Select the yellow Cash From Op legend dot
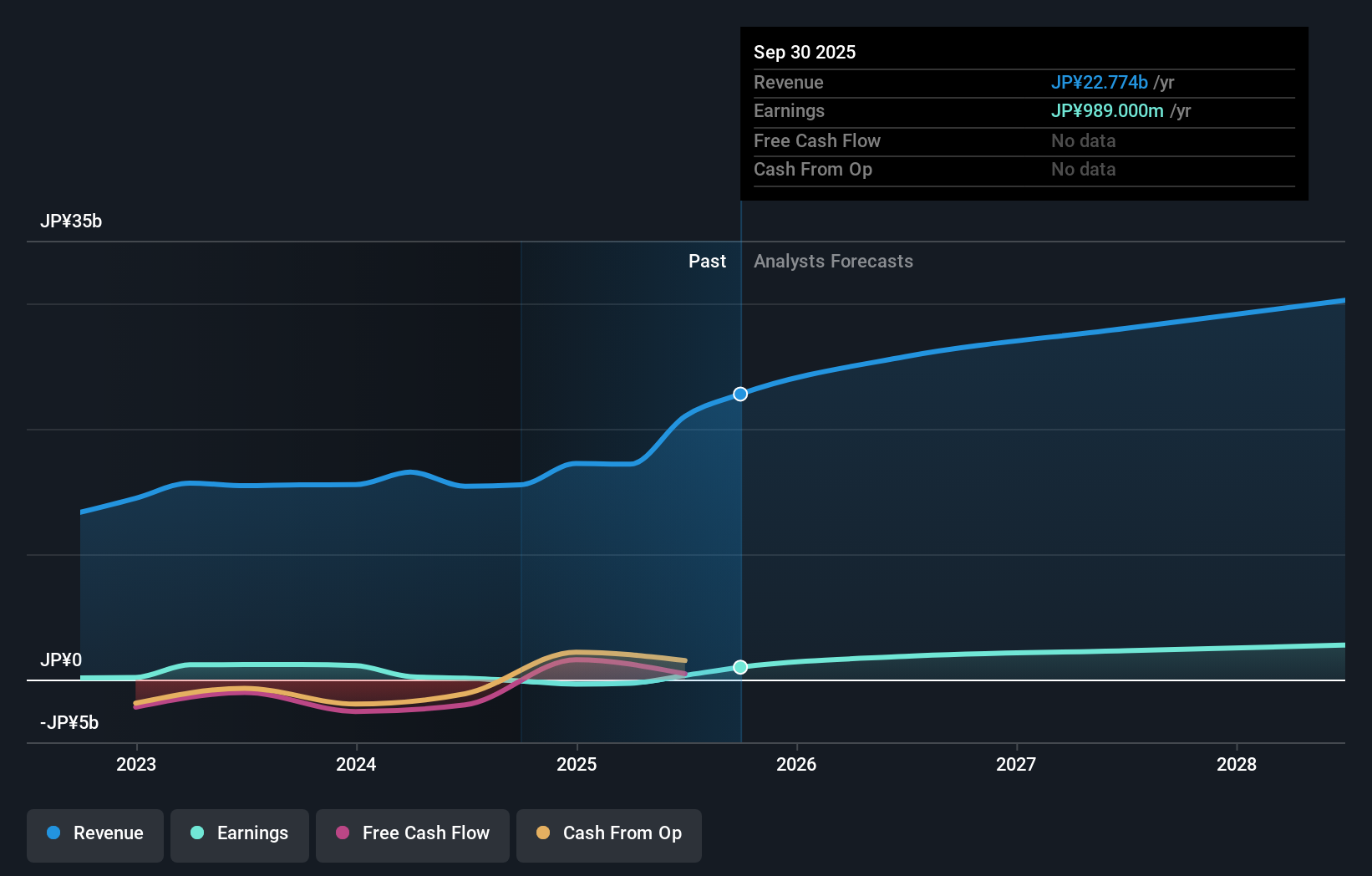 pos(543,833)
